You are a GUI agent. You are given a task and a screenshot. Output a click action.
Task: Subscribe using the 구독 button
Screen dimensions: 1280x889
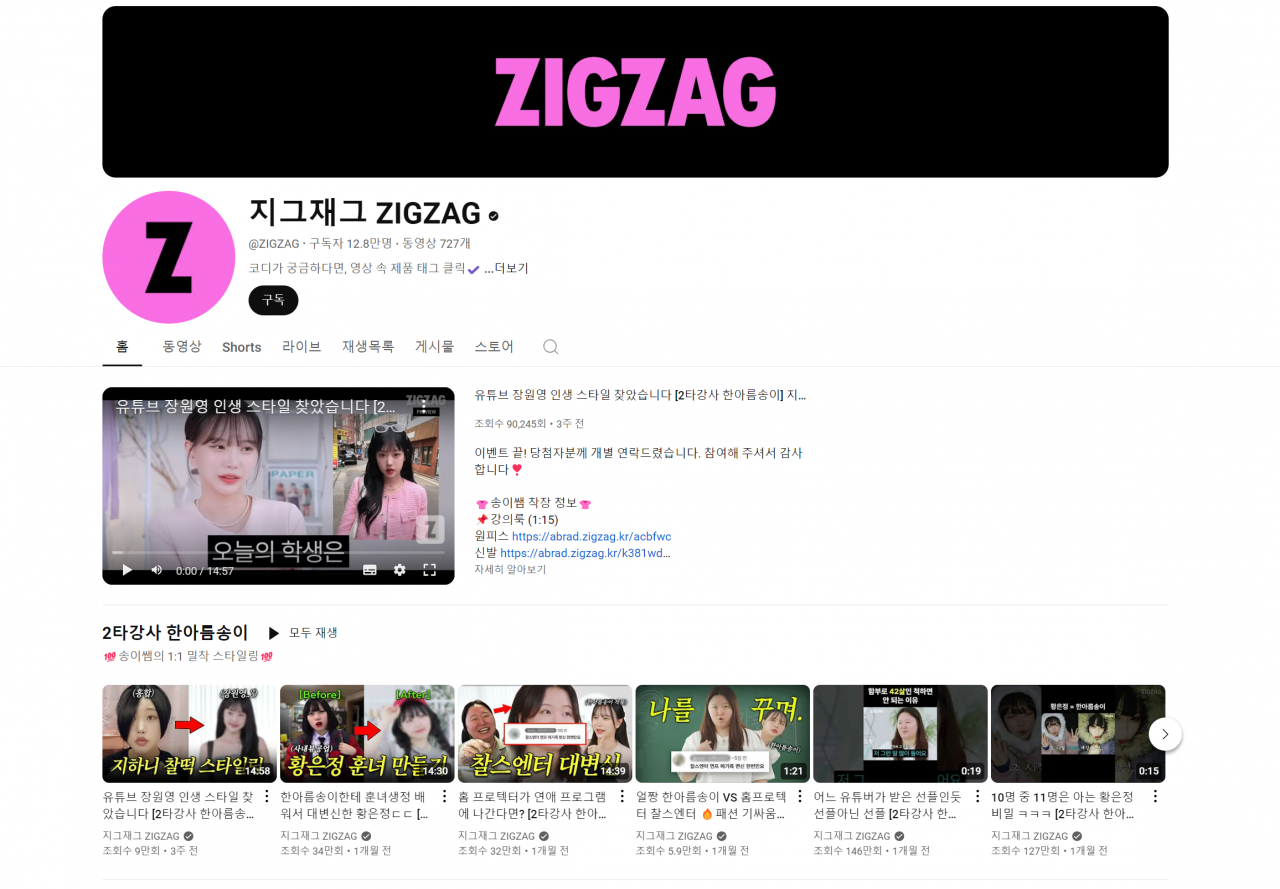click(273, 300)
